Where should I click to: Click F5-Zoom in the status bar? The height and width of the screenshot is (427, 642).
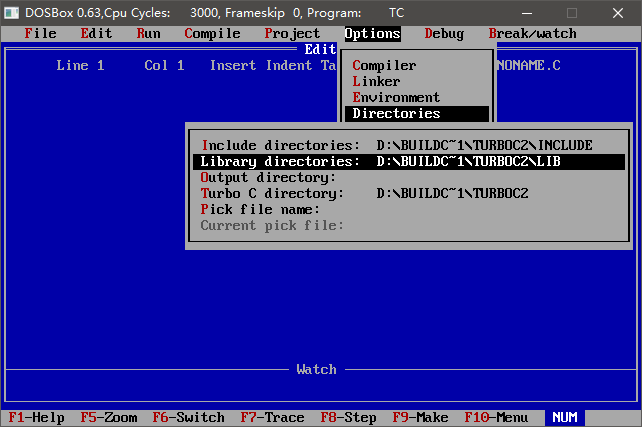(104, 418)
